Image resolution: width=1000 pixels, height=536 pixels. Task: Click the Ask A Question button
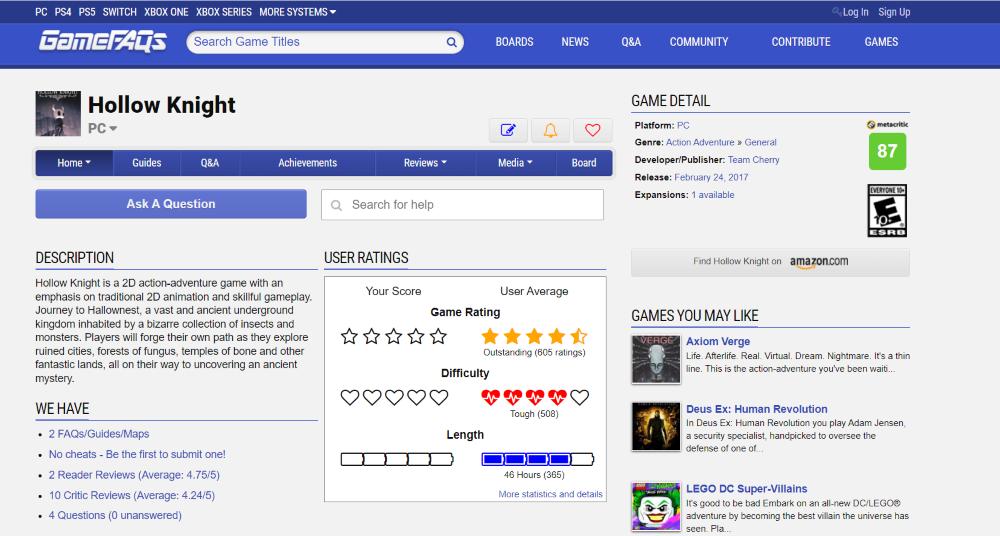[171, 204]
